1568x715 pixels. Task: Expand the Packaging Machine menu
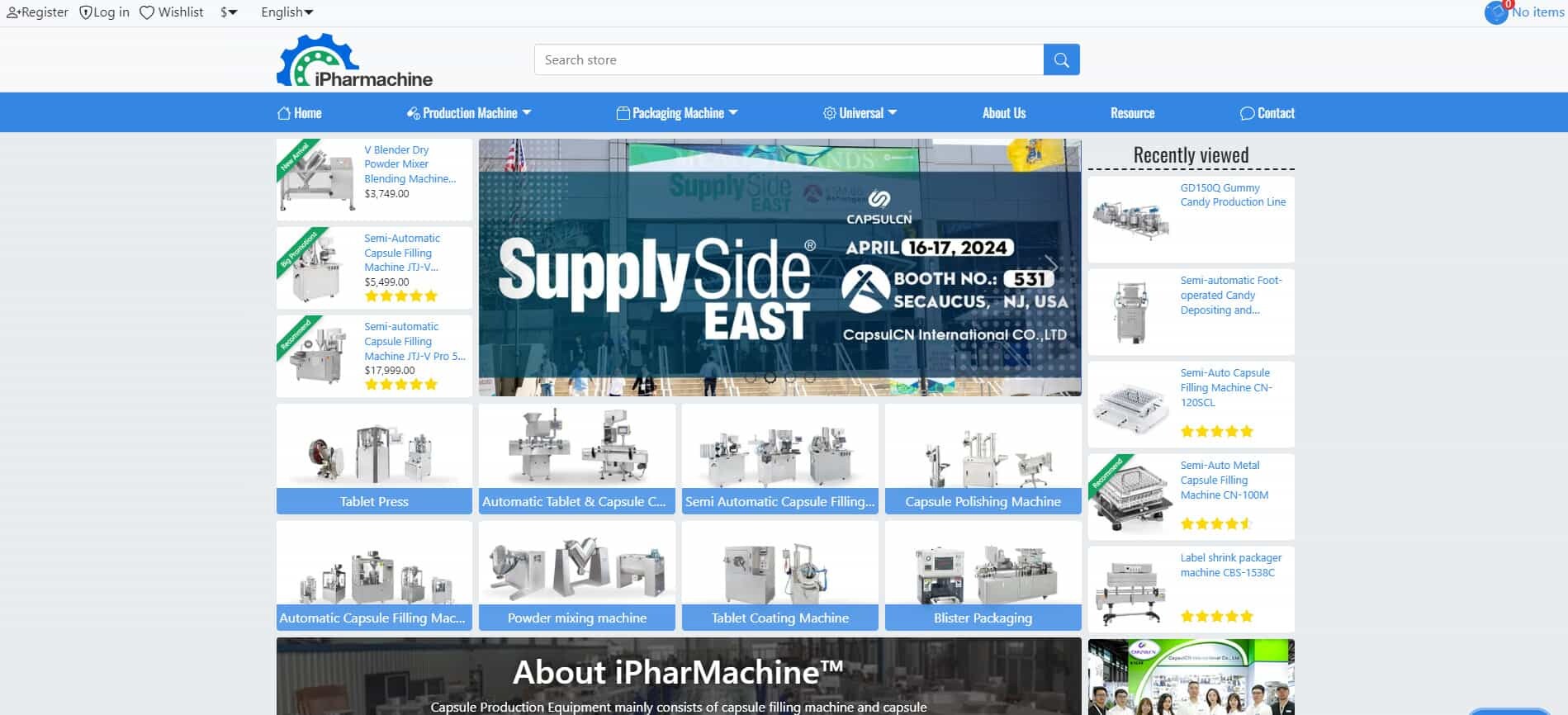point(677,113)
